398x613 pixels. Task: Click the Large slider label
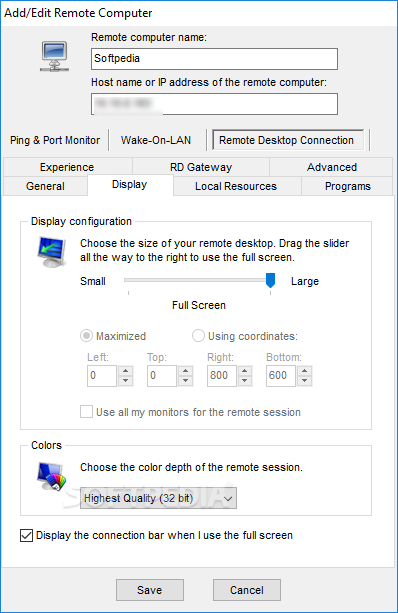pos(305,281)
